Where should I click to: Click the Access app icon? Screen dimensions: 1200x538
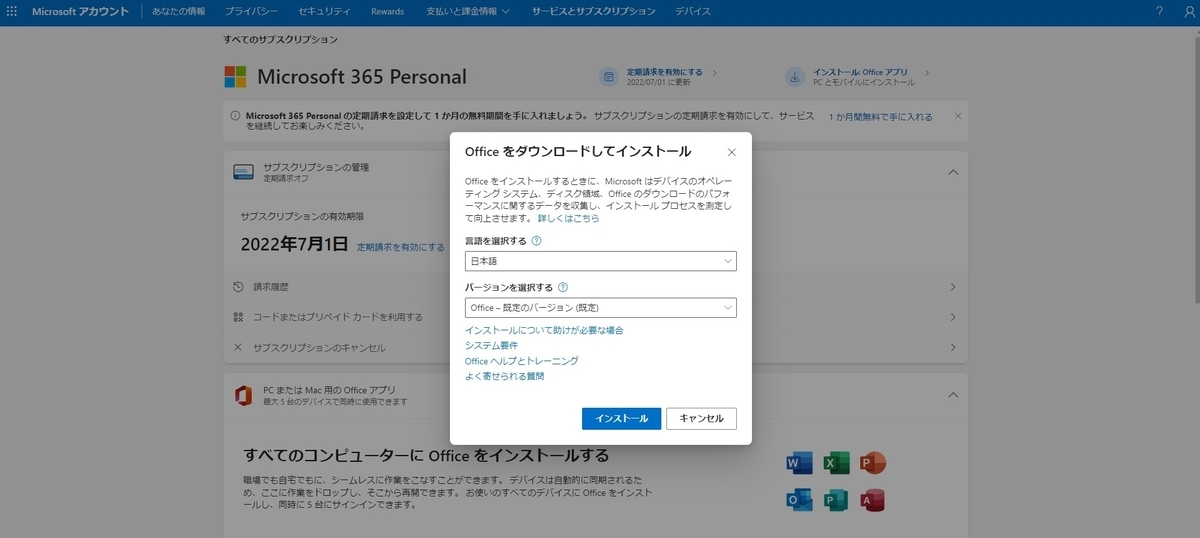(873, 500)
